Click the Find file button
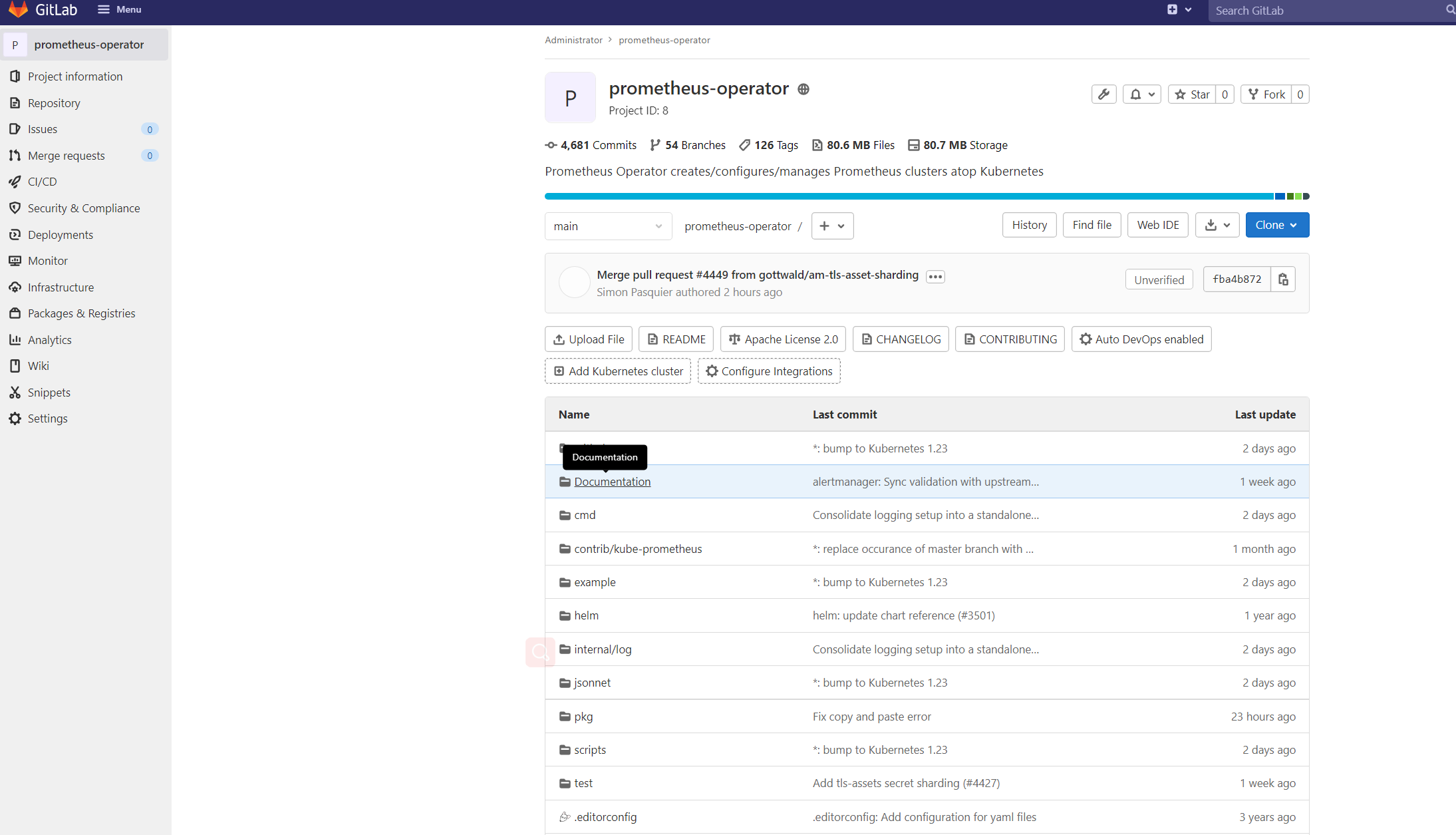1456x835 pixels. 1092,225
